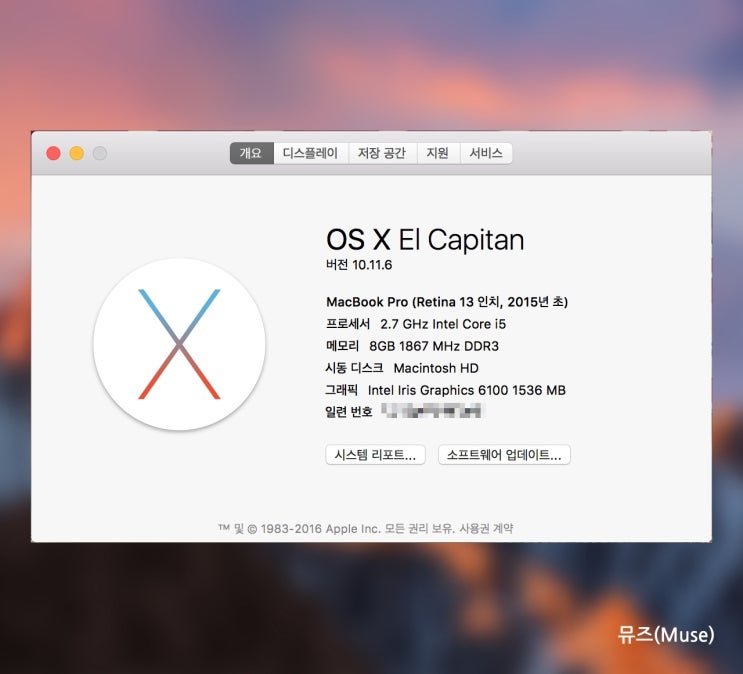Click the blurred 일련 번호 value
The image size is (743, 674).
431,410
